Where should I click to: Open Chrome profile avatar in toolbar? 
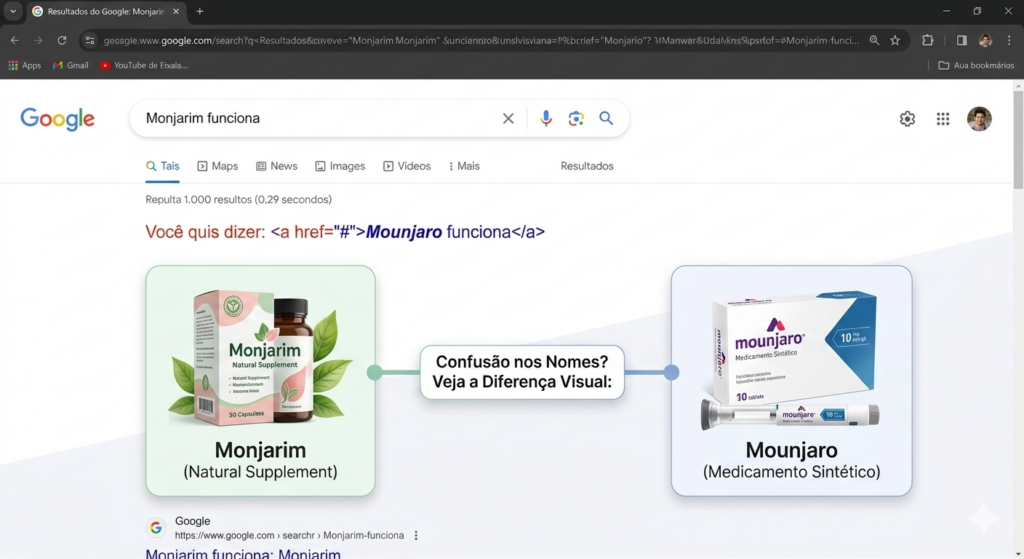(985, 40)
